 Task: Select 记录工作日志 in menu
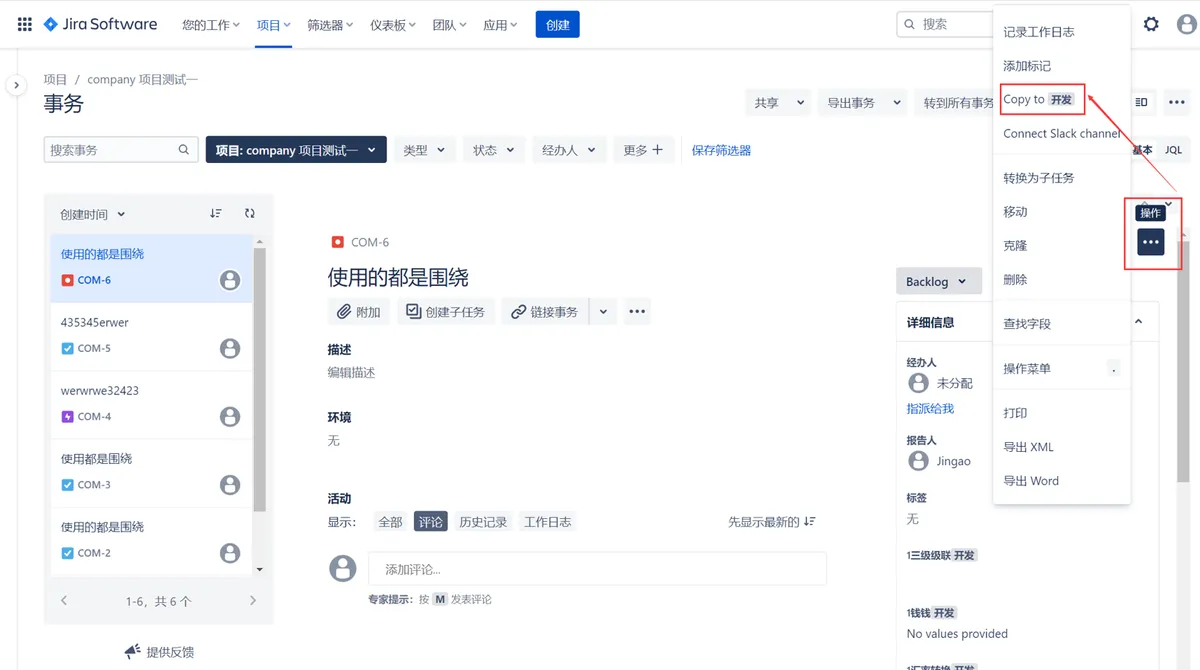pos(1061,32)
